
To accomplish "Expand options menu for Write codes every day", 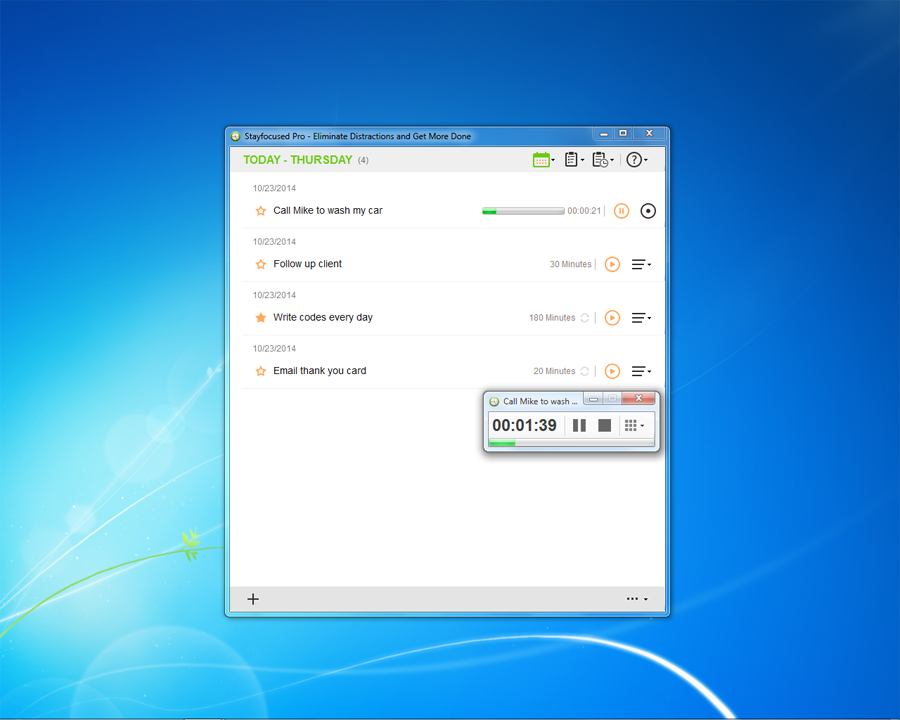I will [641, 318].
